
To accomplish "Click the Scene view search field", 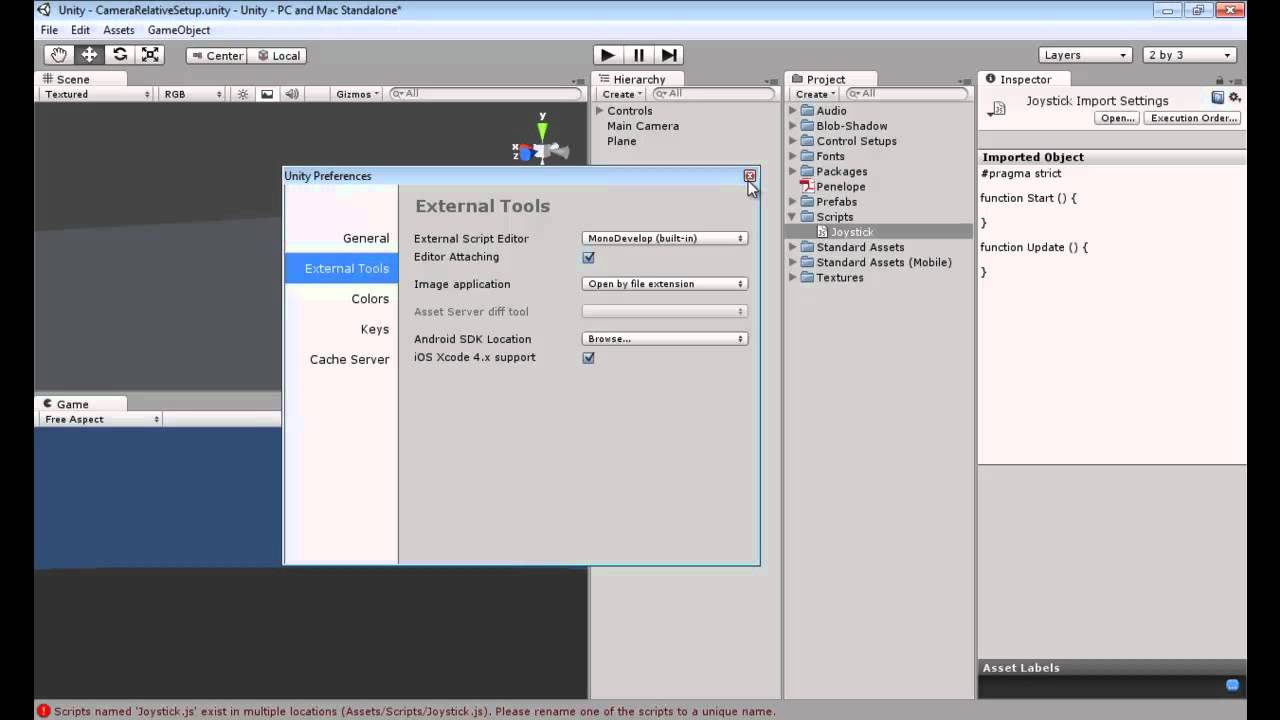I will [x=485, y=94].
